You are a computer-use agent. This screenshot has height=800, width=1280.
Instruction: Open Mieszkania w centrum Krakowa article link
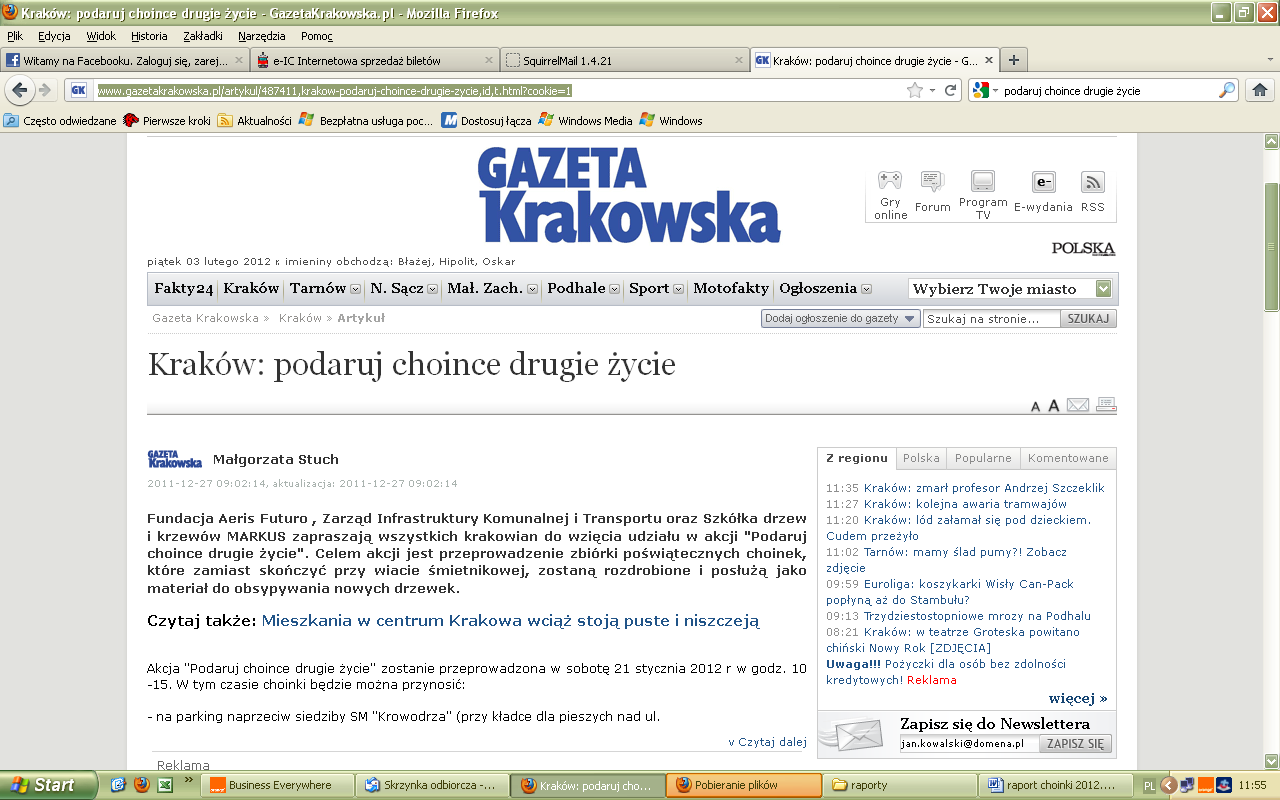tap(511, 621)
